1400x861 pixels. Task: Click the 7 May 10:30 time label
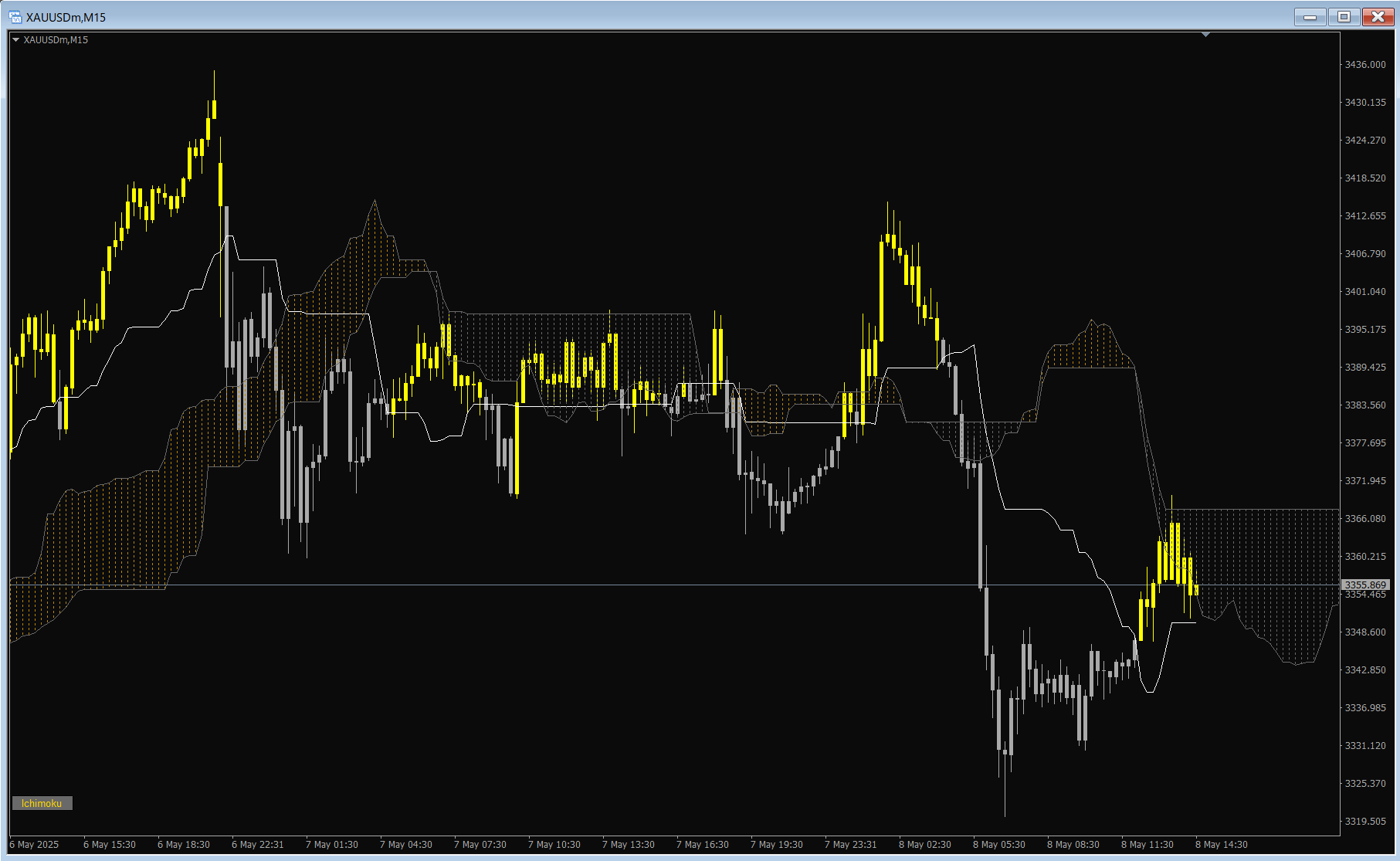tap(554, 845)
